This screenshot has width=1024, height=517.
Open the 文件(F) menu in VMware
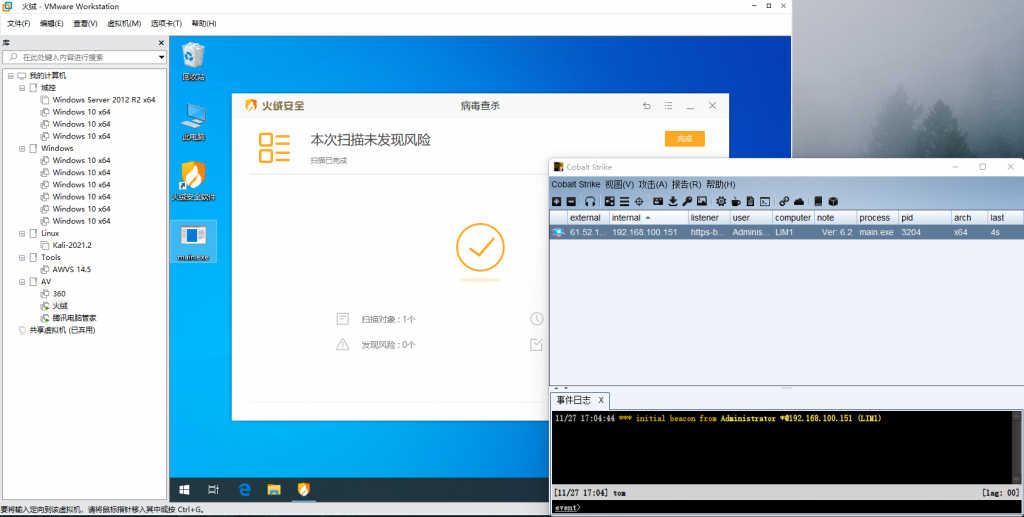[18, 24]
